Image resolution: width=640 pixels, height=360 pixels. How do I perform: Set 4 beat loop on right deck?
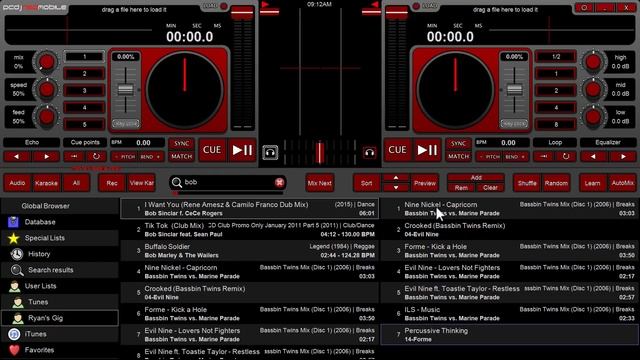click(x=556, y=107)
